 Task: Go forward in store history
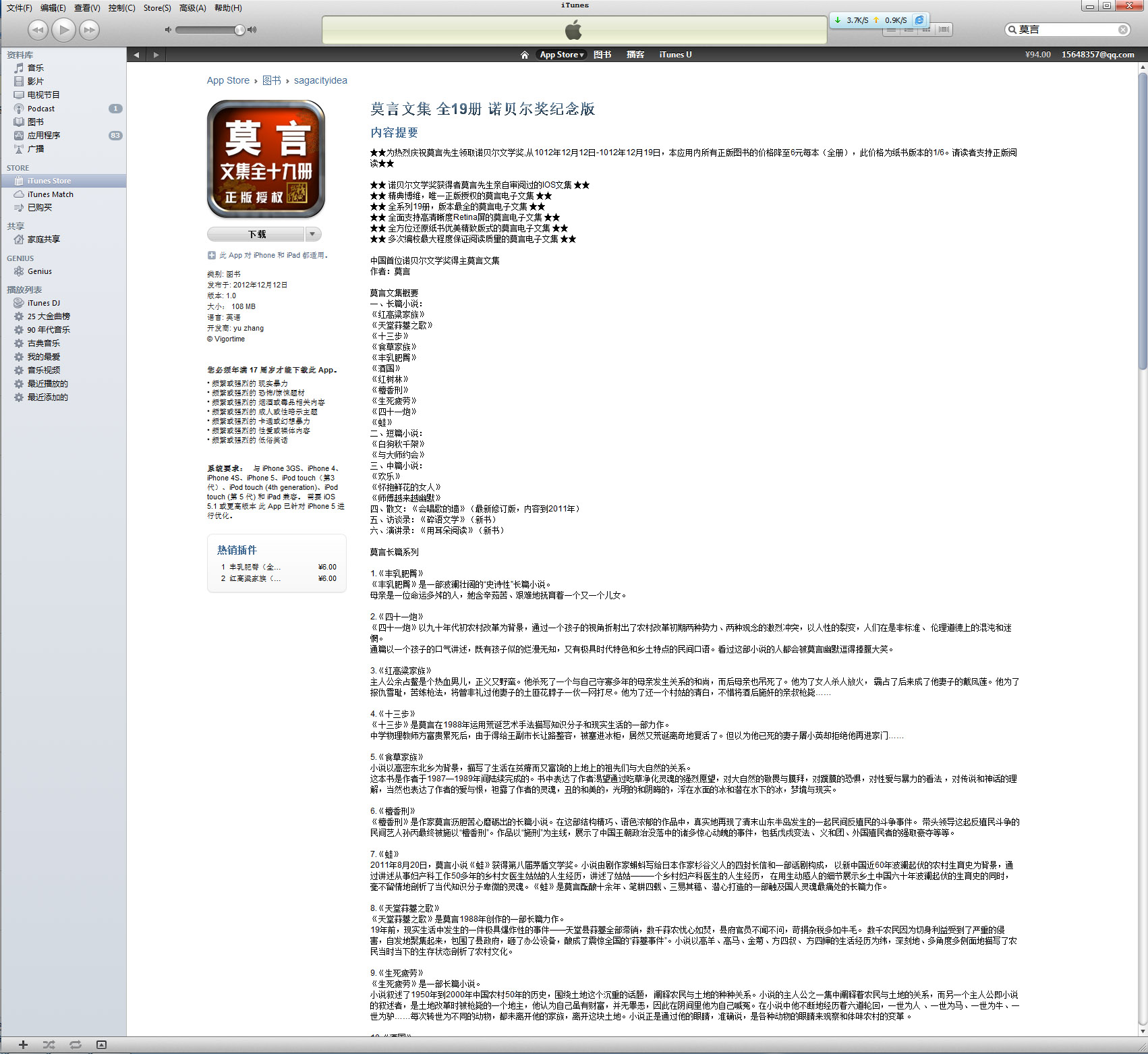(156, 55)
